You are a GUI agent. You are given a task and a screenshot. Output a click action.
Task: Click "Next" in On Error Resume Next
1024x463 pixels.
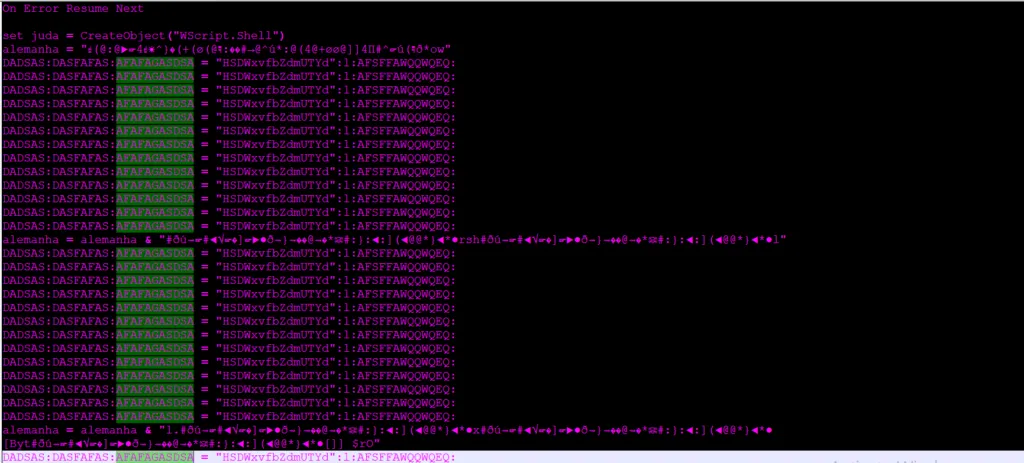[x=129, y=8]
